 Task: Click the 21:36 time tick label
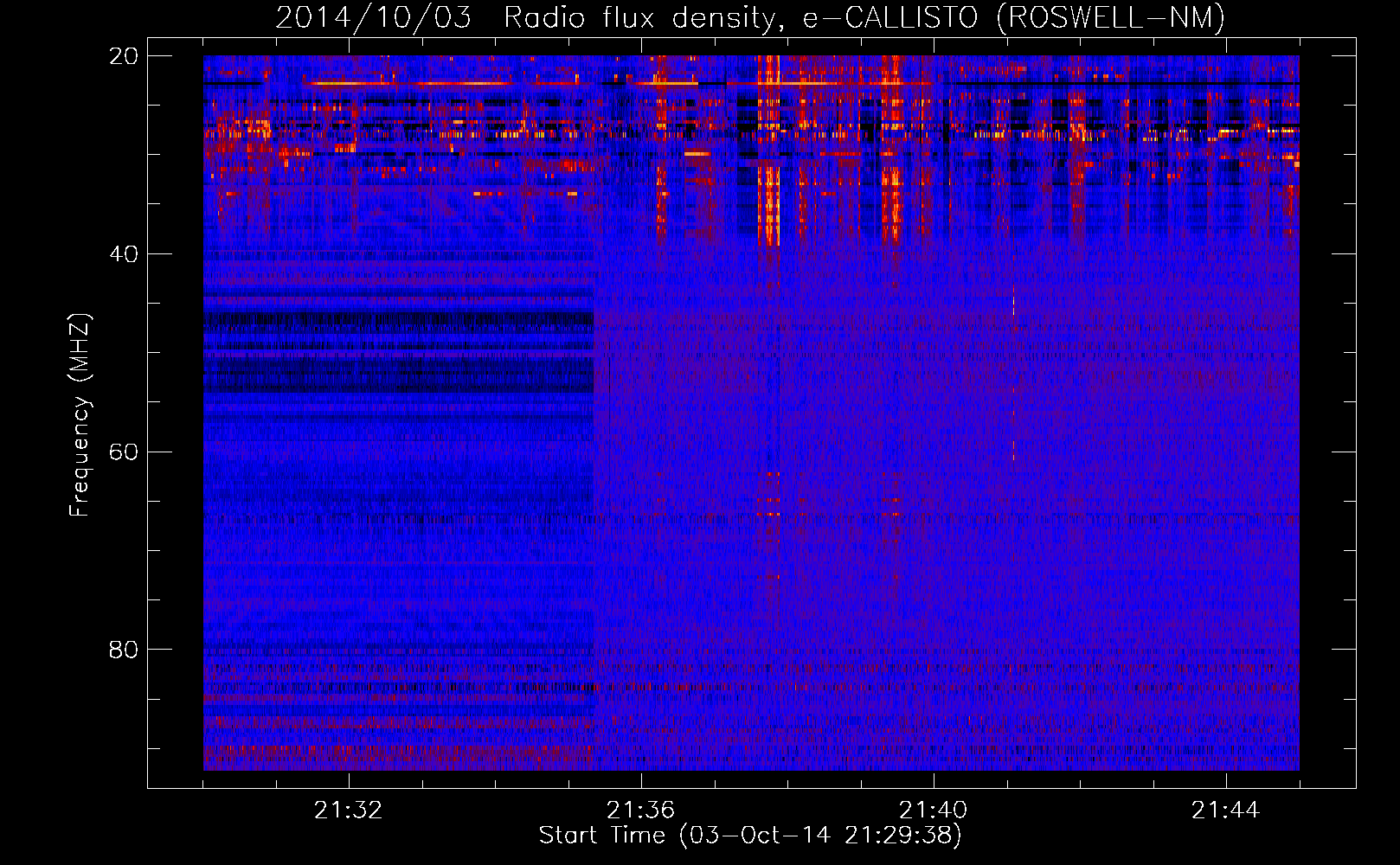click(x=640, y=811)
